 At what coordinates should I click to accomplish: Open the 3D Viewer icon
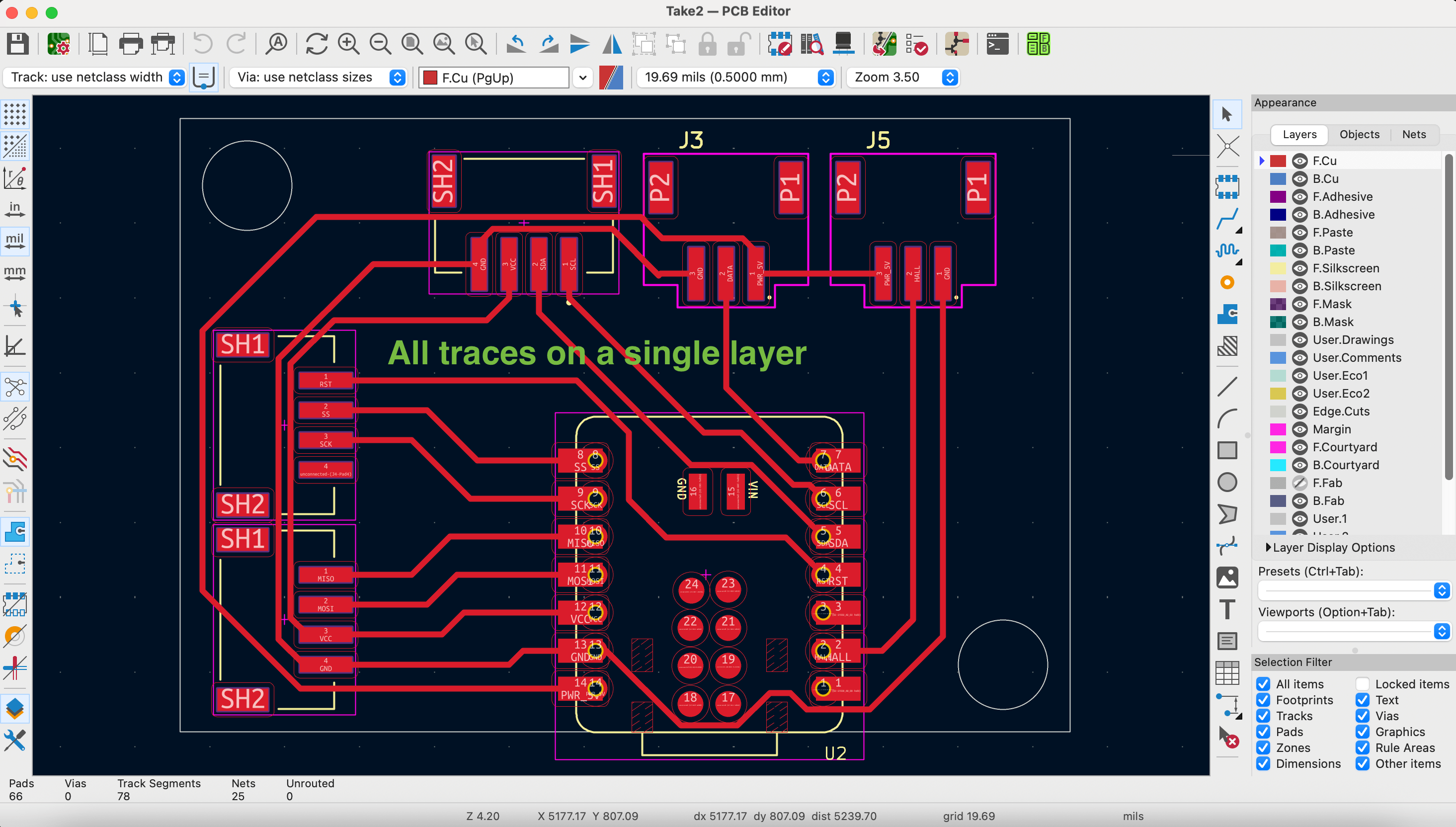point(844,44)
